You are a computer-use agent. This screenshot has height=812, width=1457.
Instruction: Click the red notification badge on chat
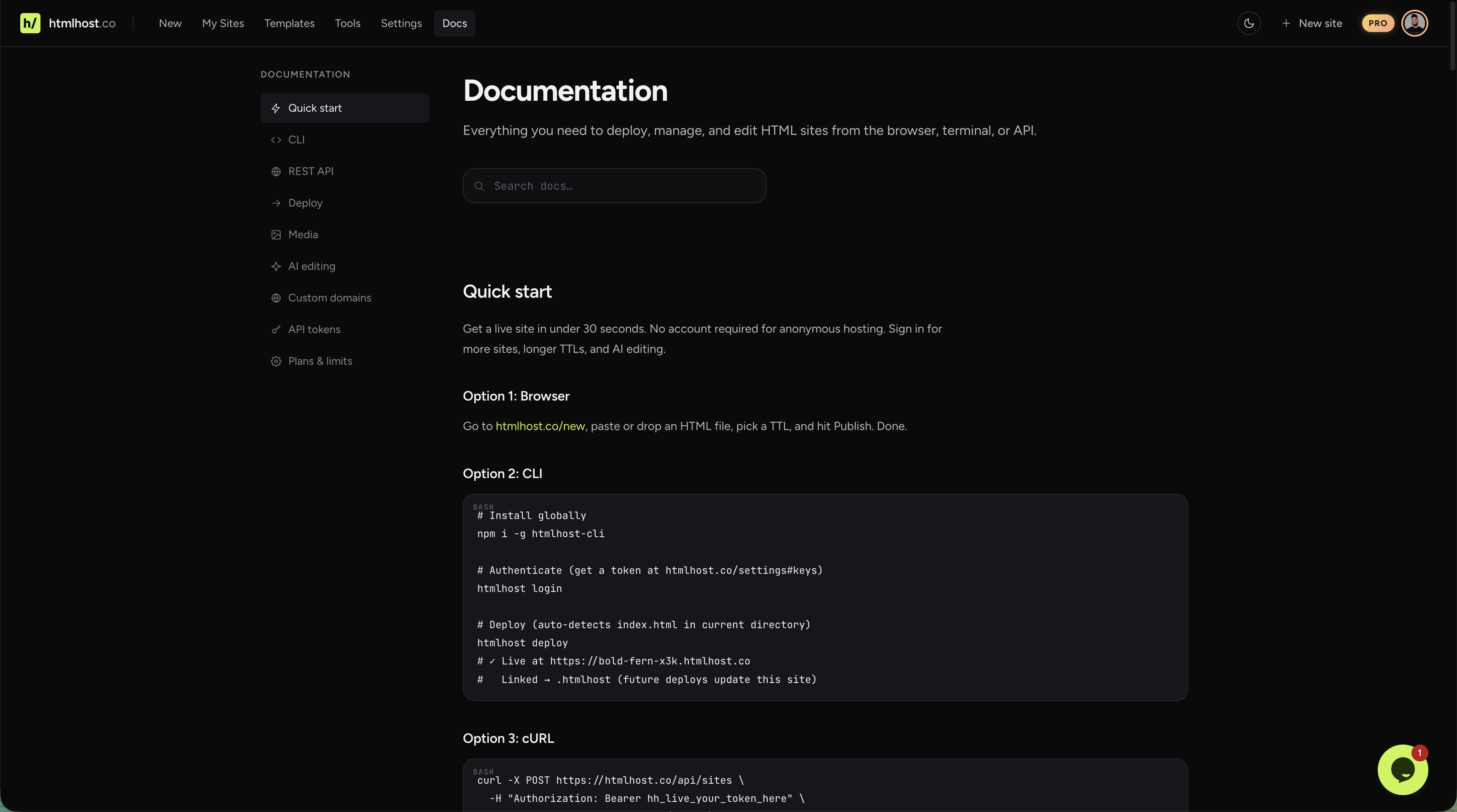pyautogui.click(x=1419, y=753)
